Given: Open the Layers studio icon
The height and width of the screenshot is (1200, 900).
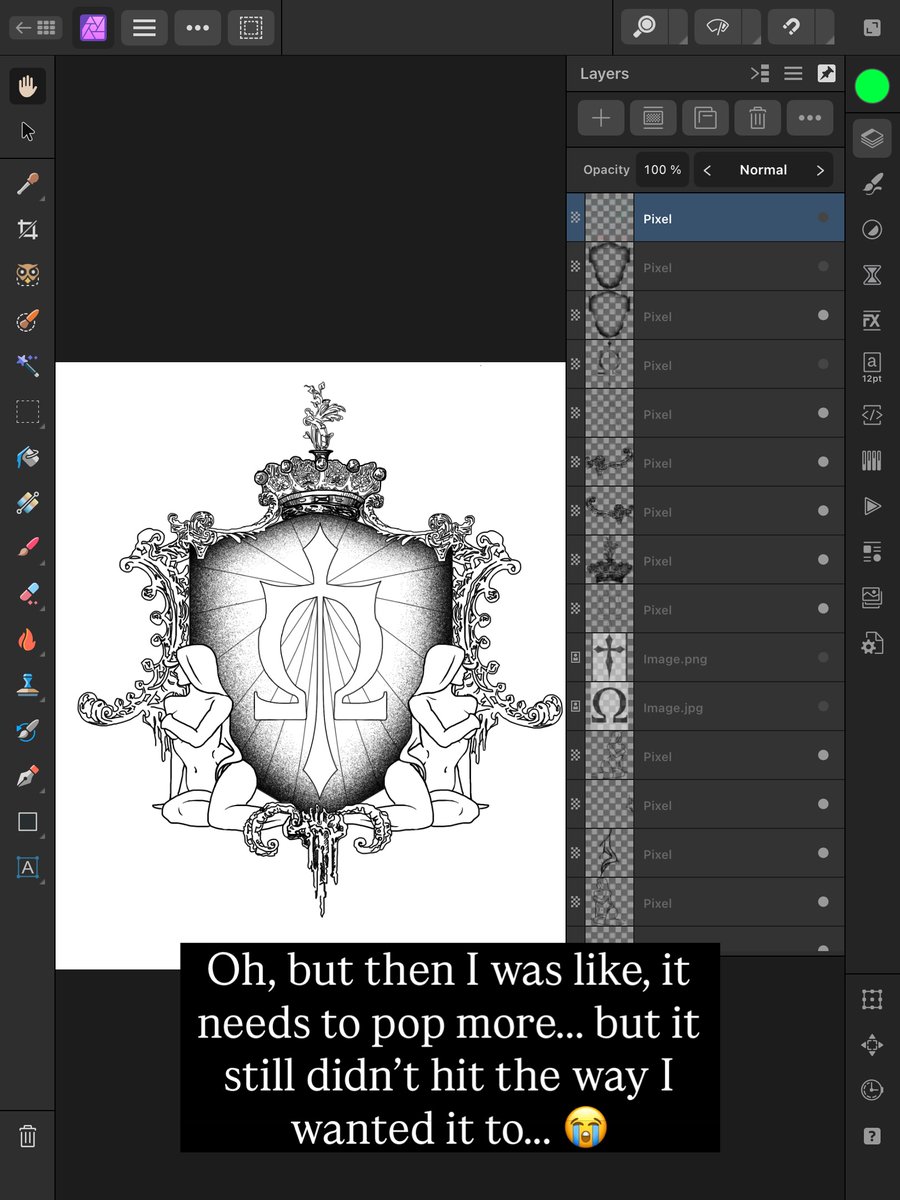Looking at the screenshot, I should (x=872, y=138).
